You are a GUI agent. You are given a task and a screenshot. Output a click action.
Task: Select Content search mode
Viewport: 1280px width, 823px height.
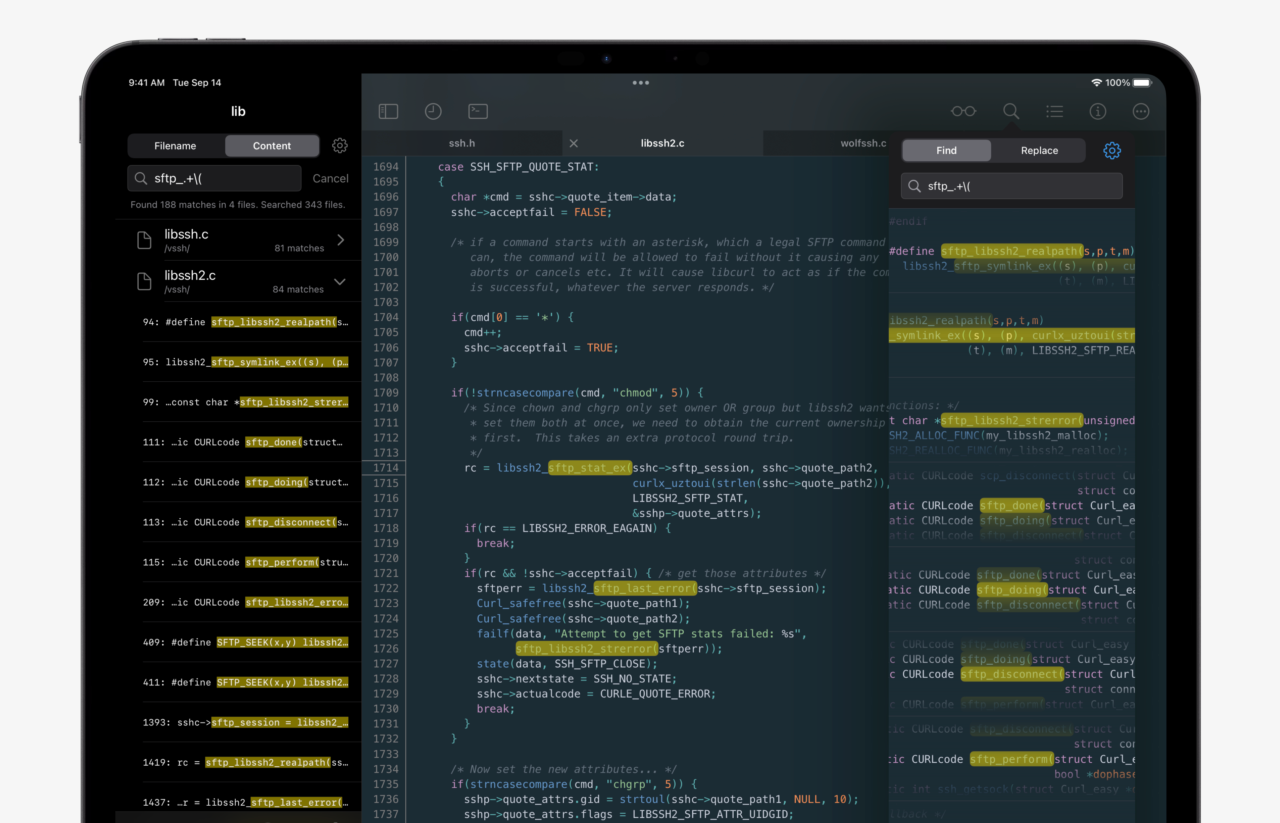click(x=271, y=145)
